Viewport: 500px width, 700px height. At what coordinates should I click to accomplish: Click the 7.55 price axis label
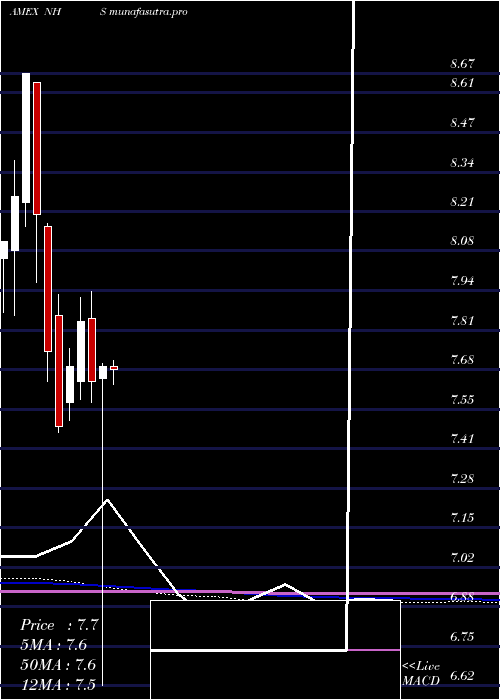click(x=462, y=400)
